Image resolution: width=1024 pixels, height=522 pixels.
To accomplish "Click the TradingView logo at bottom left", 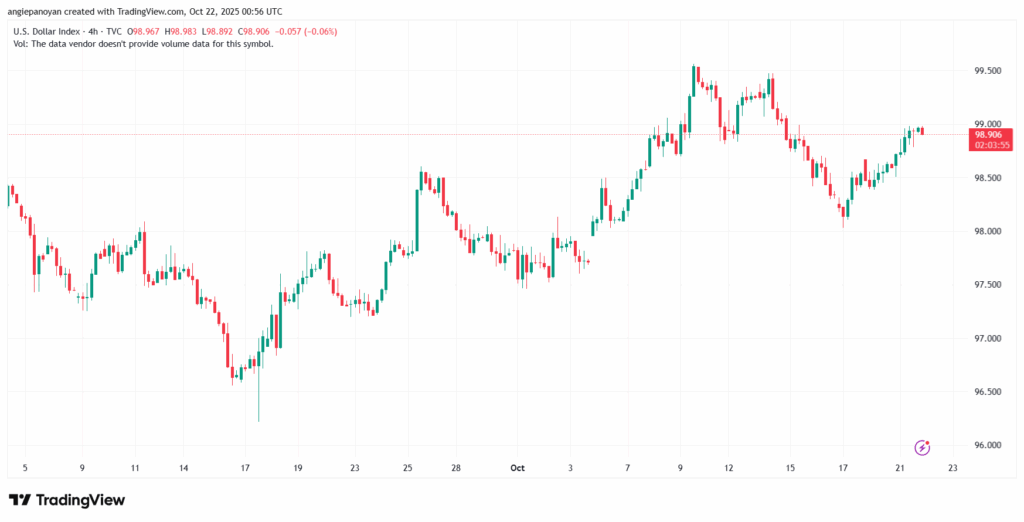I will coord(67,500).
